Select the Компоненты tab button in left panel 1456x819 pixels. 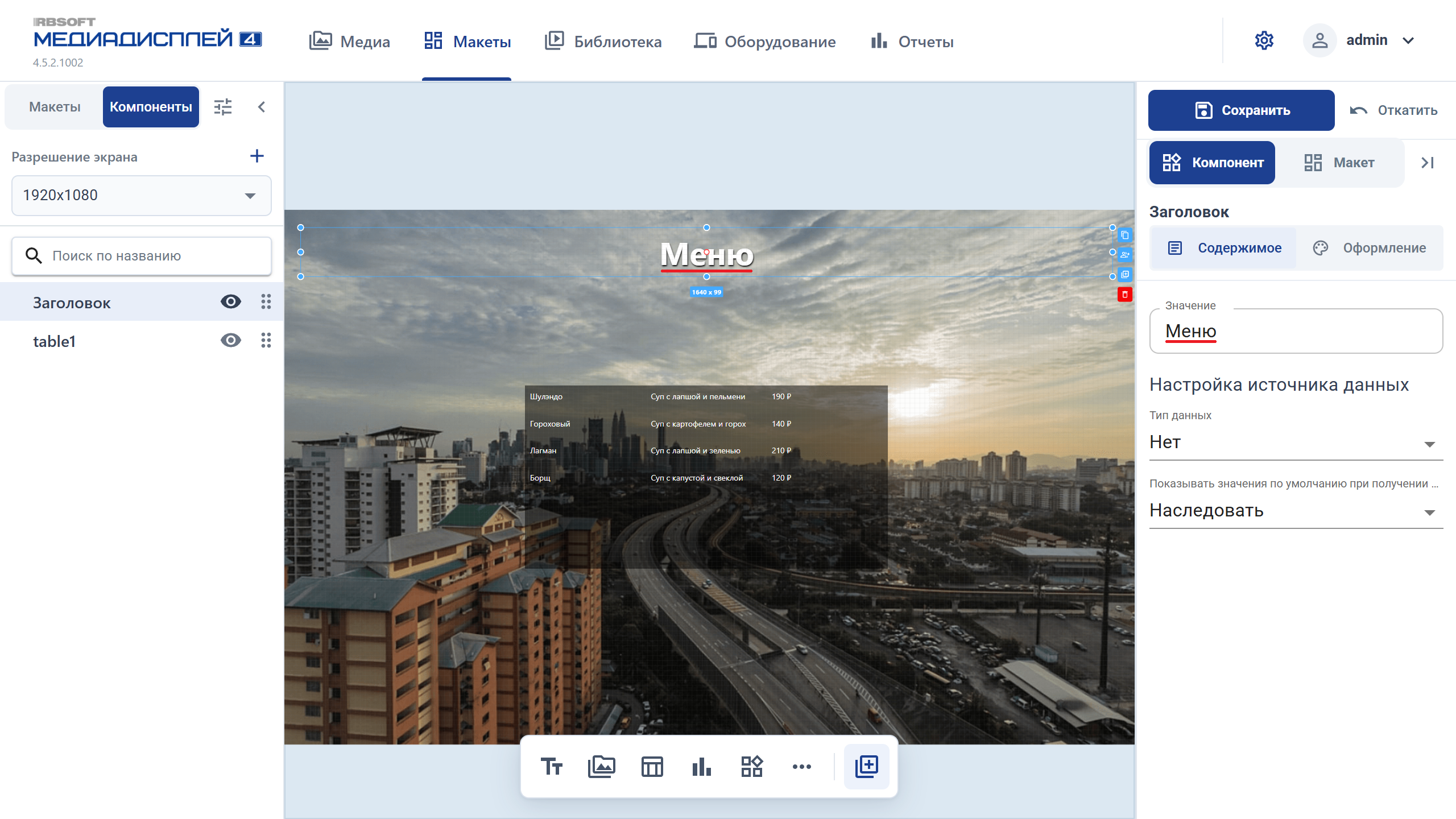151,107
